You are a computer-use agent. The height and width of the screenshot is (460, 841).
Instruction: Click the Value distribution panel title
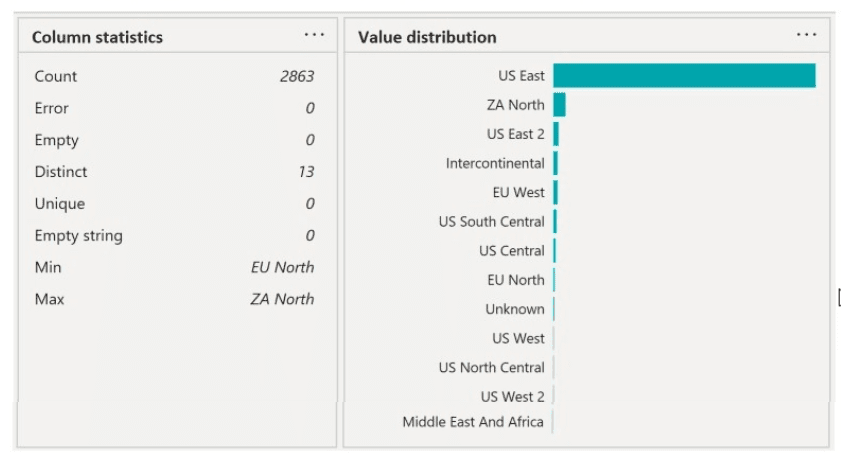(427, 37)
